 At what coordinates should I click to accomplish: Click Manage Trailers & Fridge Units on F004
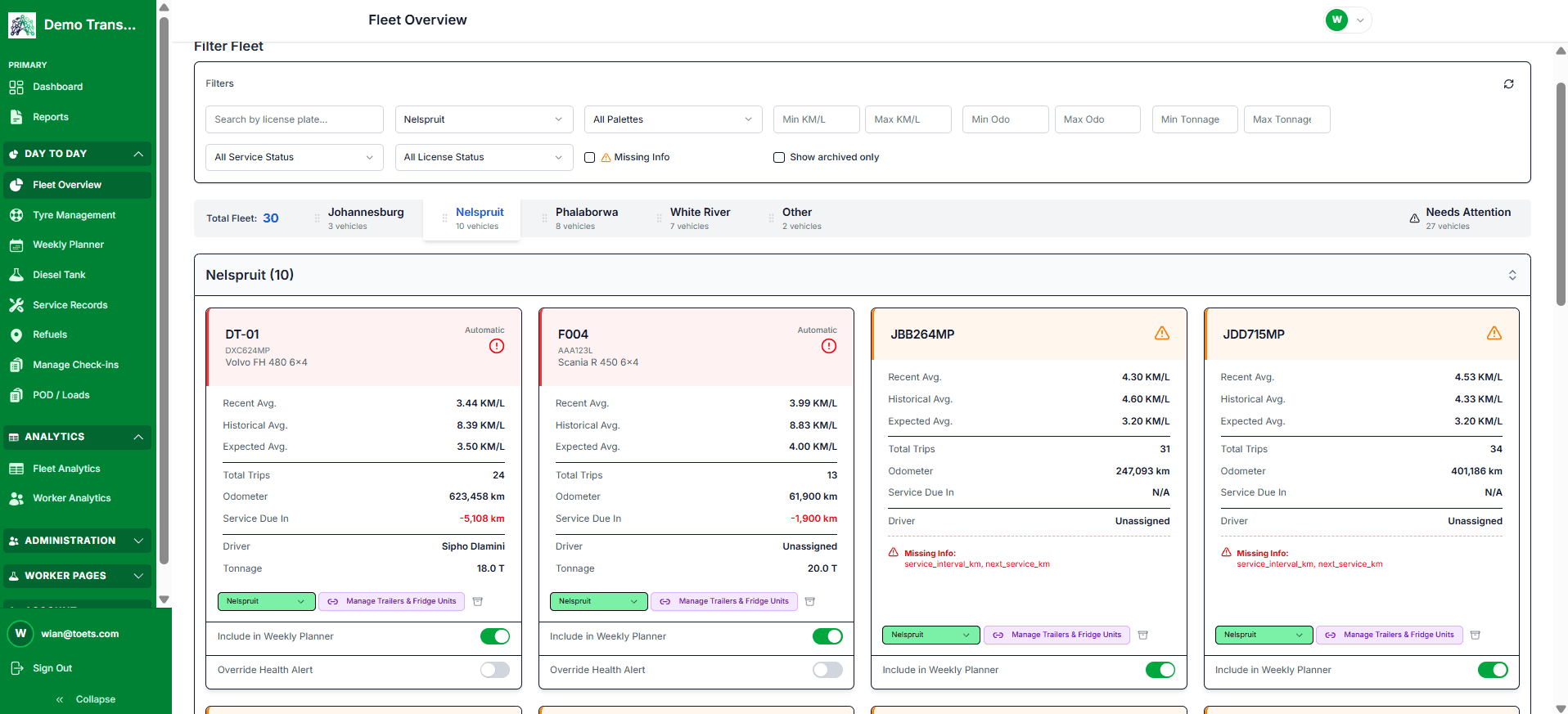pyautogui.click(x=724, y=601)
